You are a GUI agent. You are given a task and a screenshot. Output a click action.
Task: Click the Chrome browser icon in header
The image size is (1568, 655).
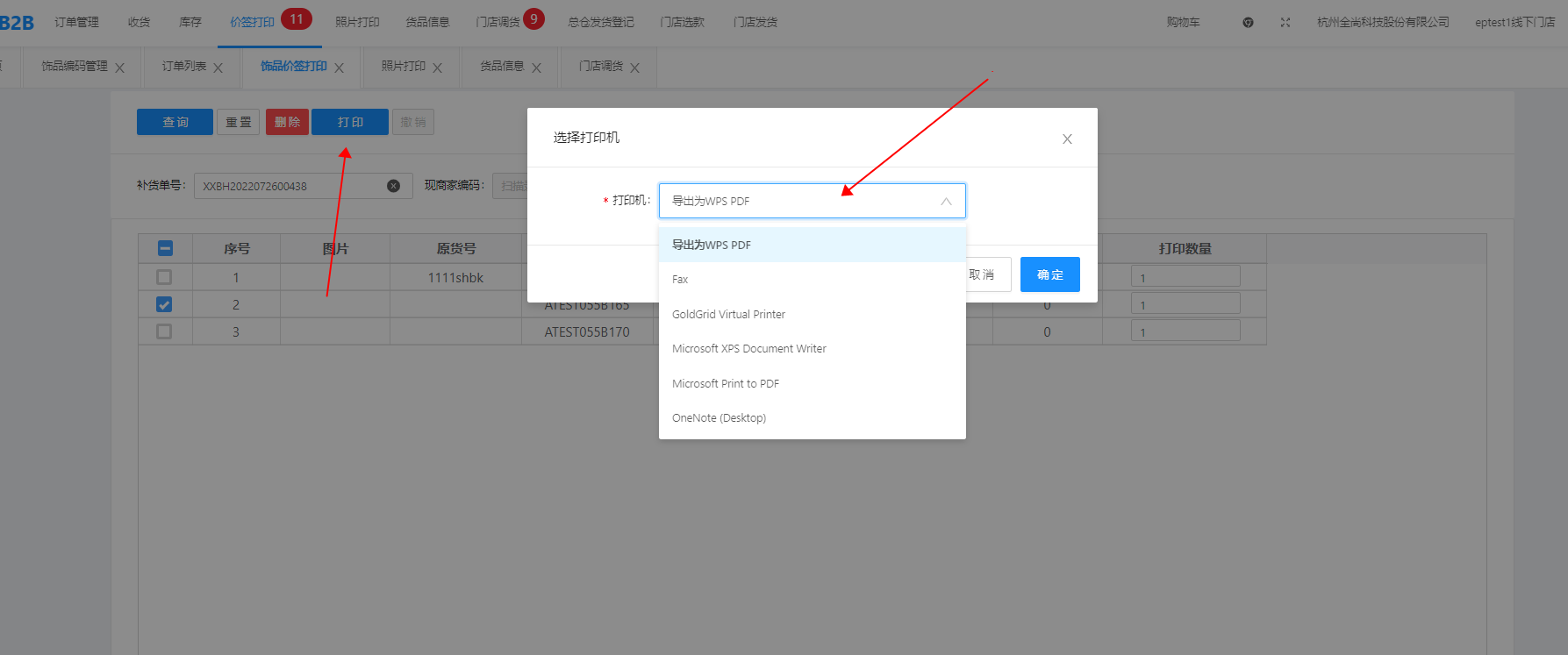point(1248,23)
